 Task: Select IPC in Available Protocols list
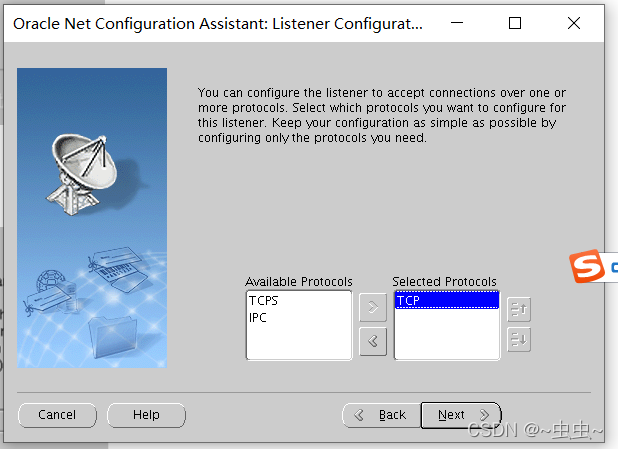tap(258, 317)
